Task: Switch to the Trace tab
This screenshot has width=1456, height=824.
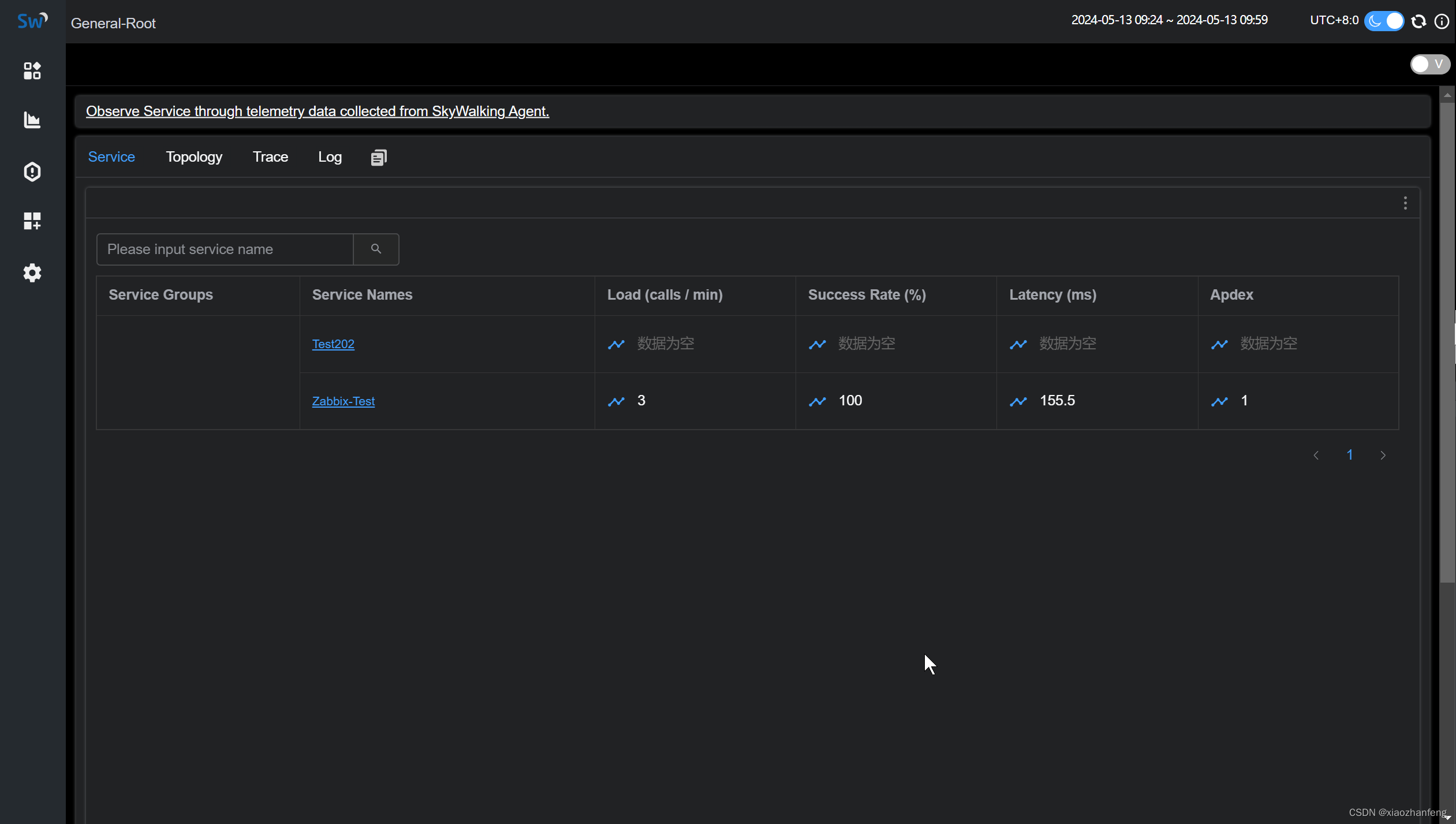Action: 270,156
